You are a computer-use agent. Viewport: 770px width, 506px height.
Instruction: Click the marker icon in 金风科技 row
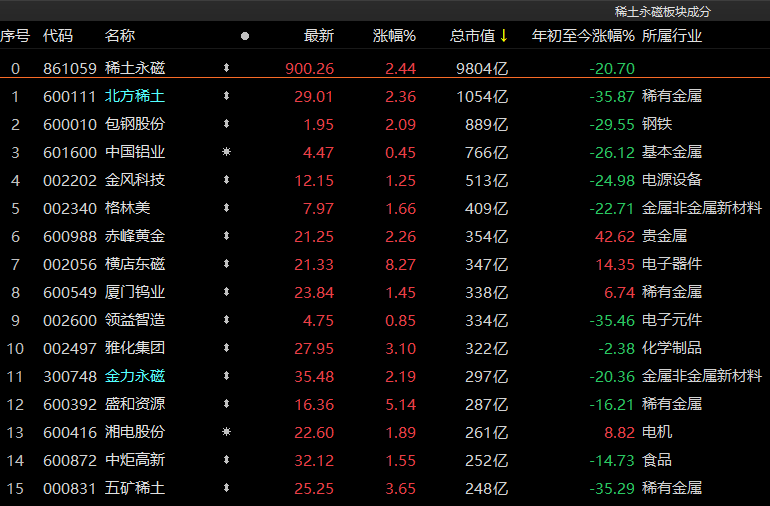tap(226, 180)
